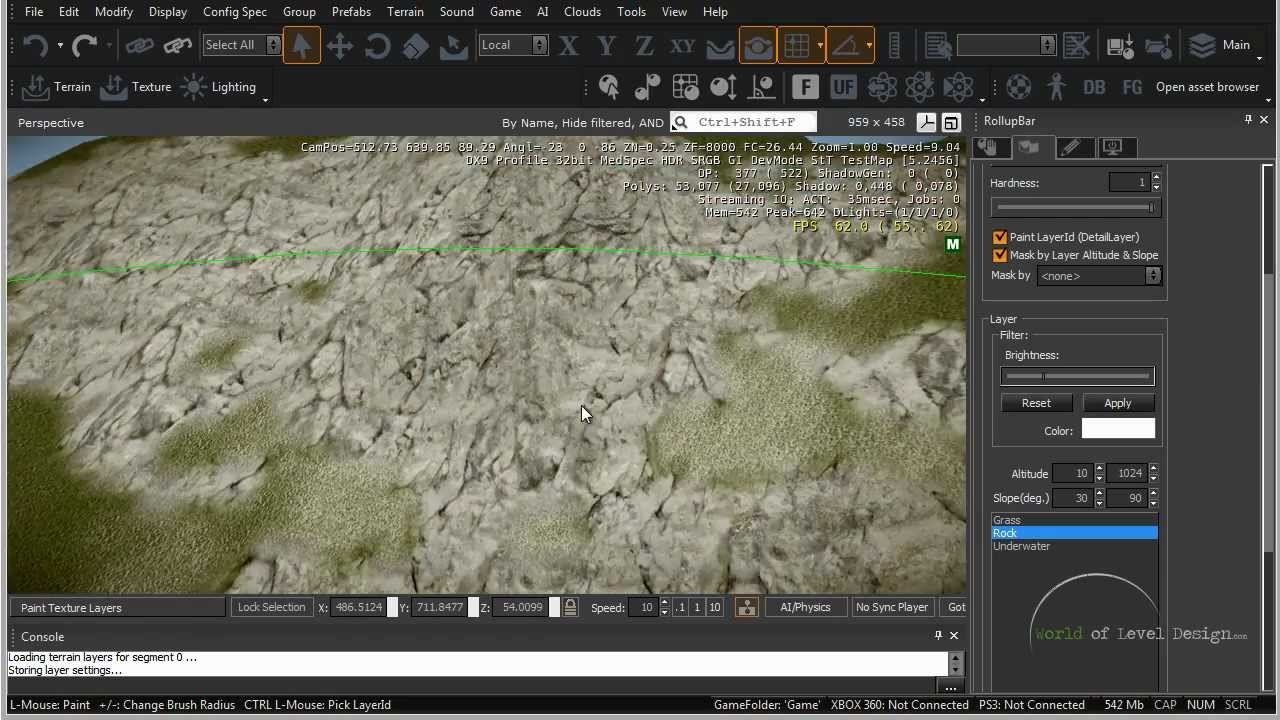This screenshot has width=1280, height=720.
Task: Click the Undo arrow icon
Action: click(36, 45)
